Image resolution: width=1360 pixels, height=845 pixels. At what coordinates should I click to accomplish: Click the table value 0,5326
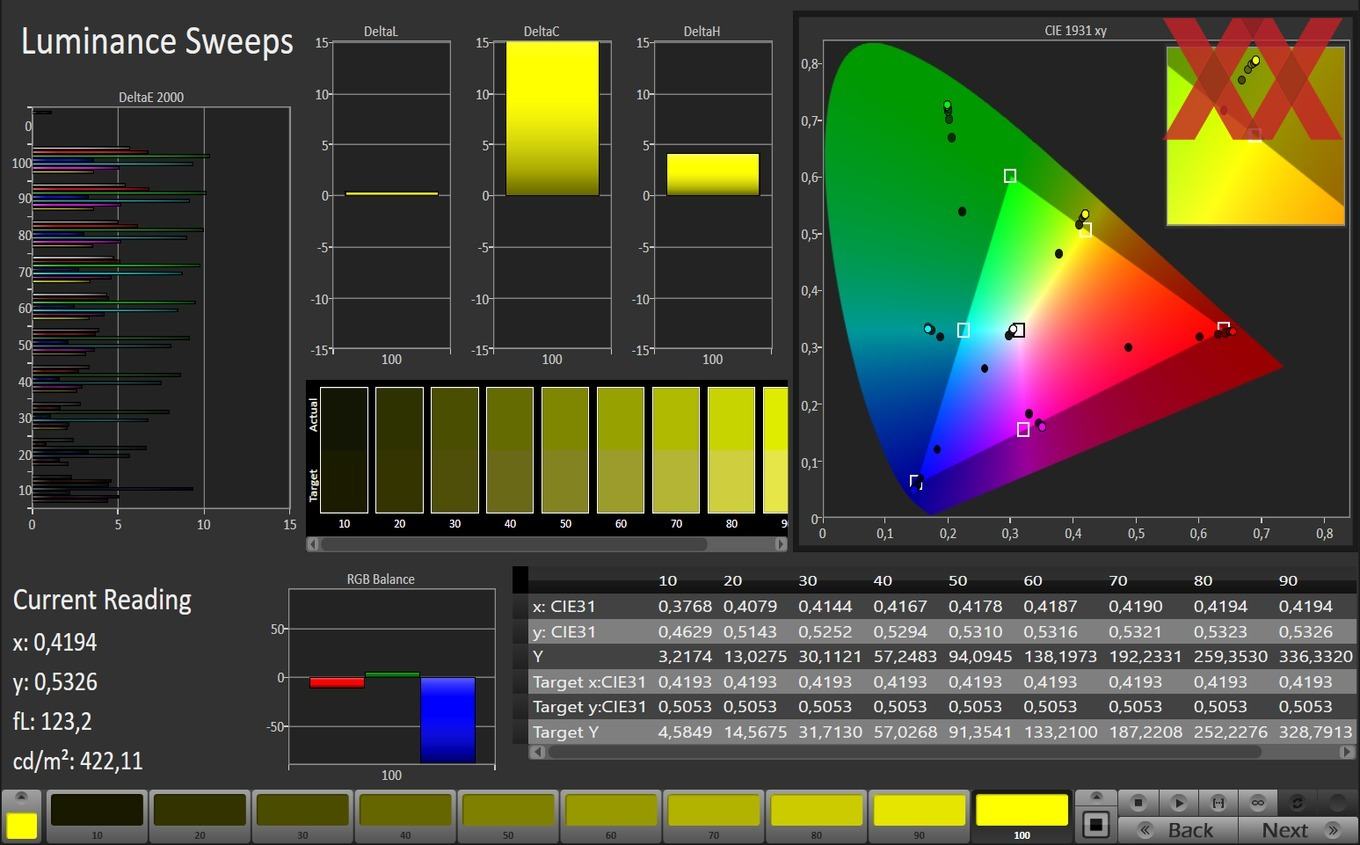pyautogui.click(x=1305, y=631)
